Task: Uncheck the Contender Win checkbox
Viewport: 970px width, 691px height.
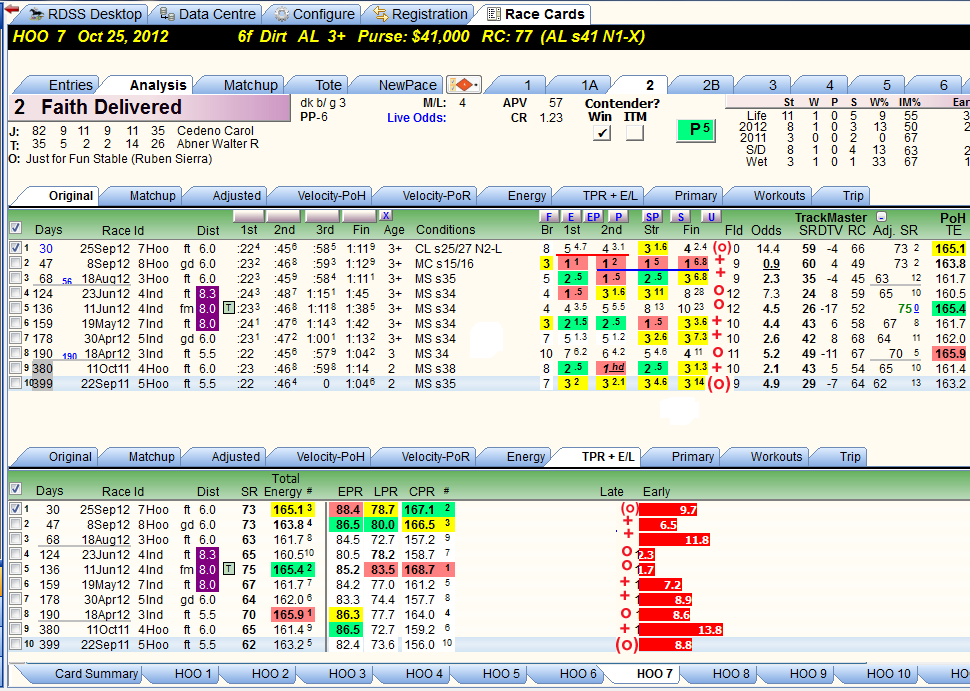Action: pyautogui.click(x=601, y=132)
